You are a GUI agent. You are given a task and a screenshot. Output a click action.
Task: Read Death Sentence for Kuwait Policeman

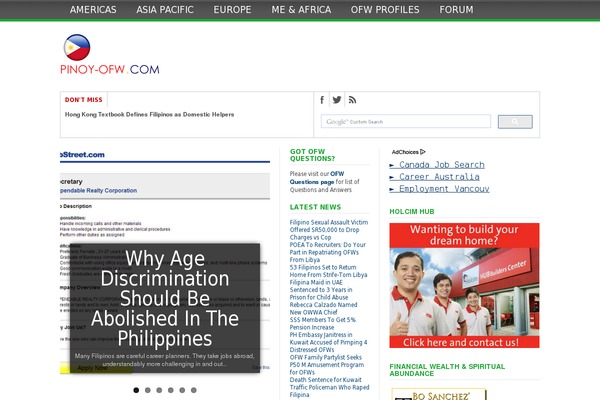329,387
